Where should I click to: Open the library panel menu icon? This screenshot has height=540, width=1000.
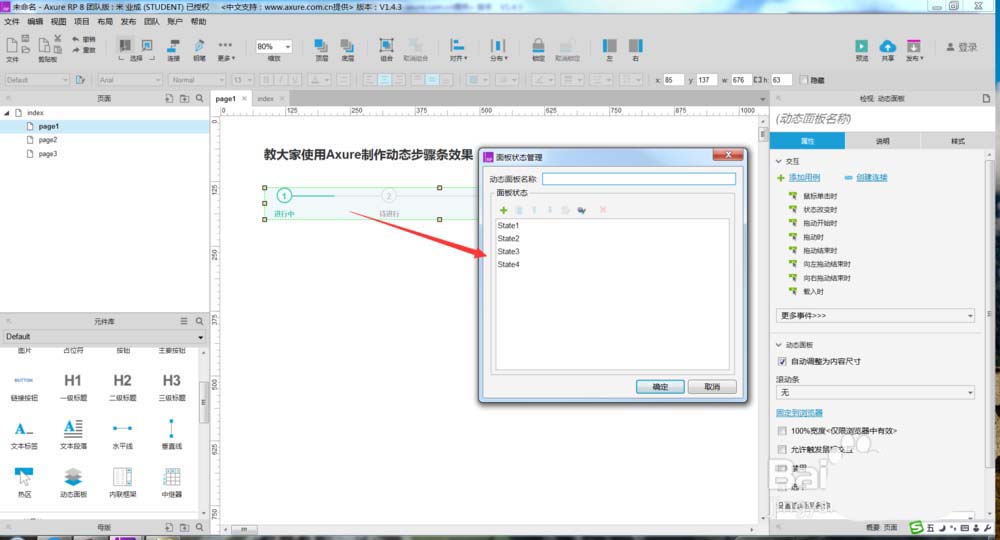184,321
